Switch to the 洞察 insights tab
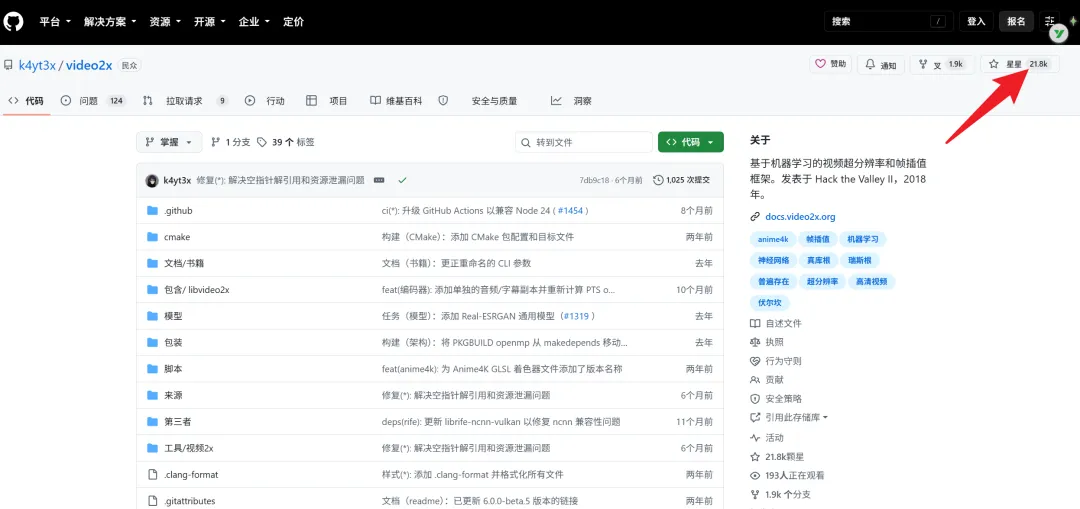The width and height of the screenshot is (1080, 509). (571, 101)
